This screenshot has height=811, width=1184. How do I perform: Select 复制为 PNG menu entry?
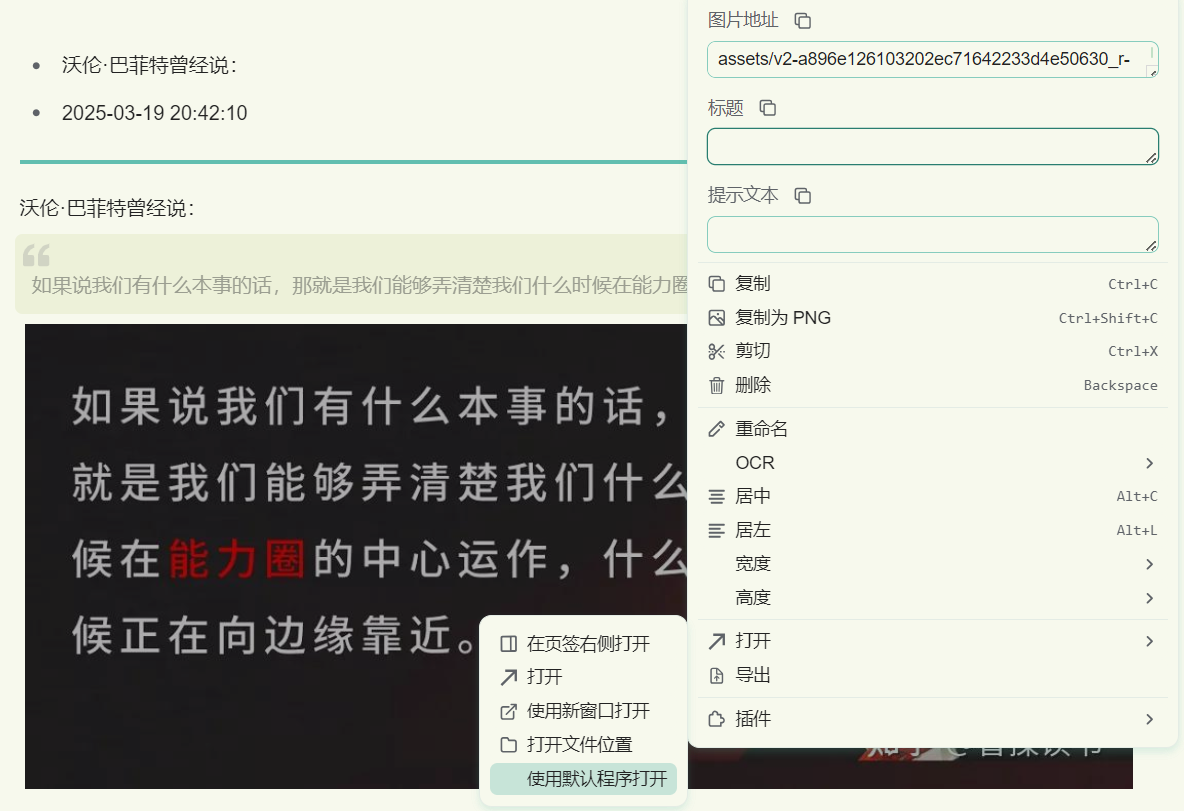[x=933, y=318]
